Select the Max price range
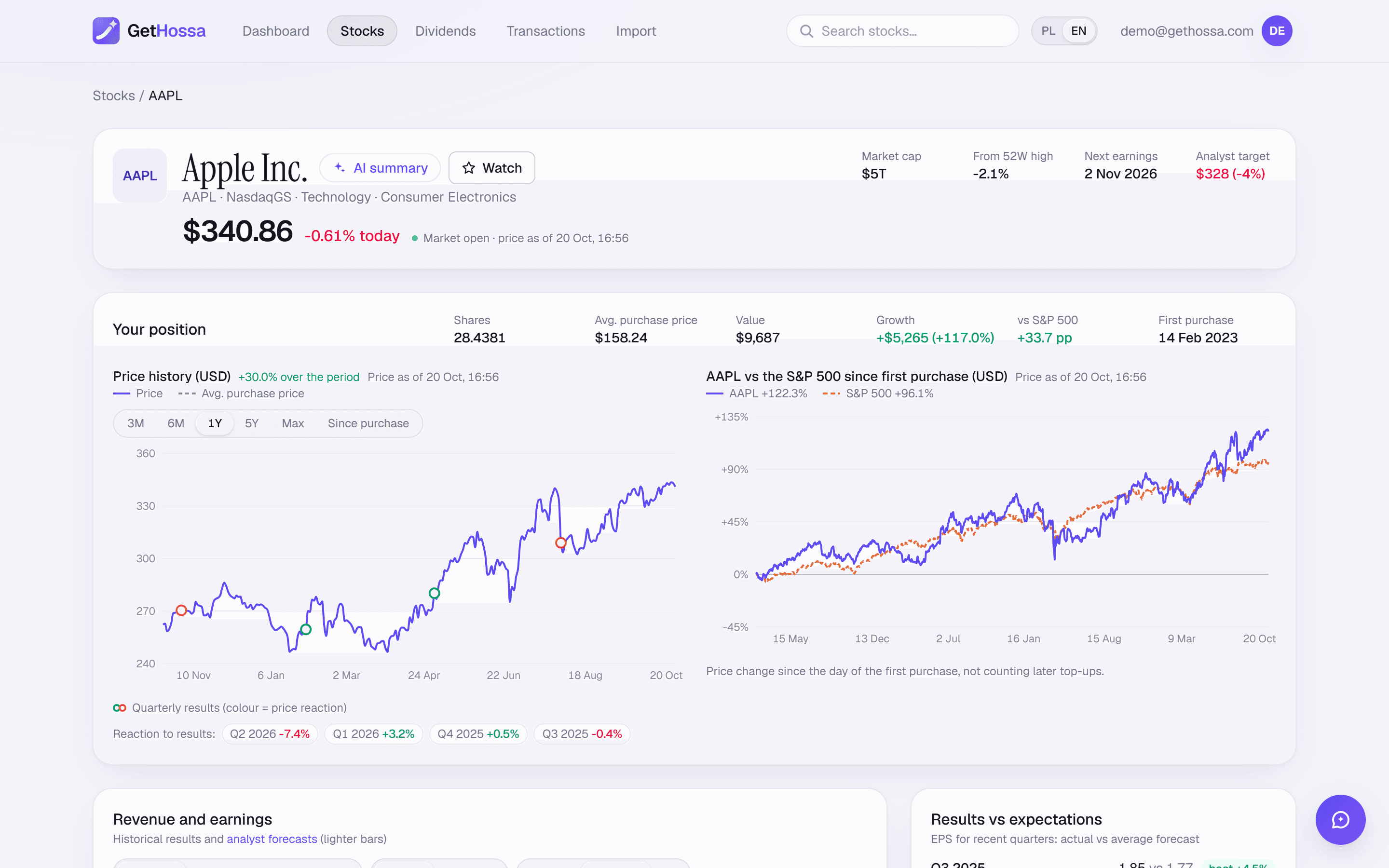 [293, 423]
